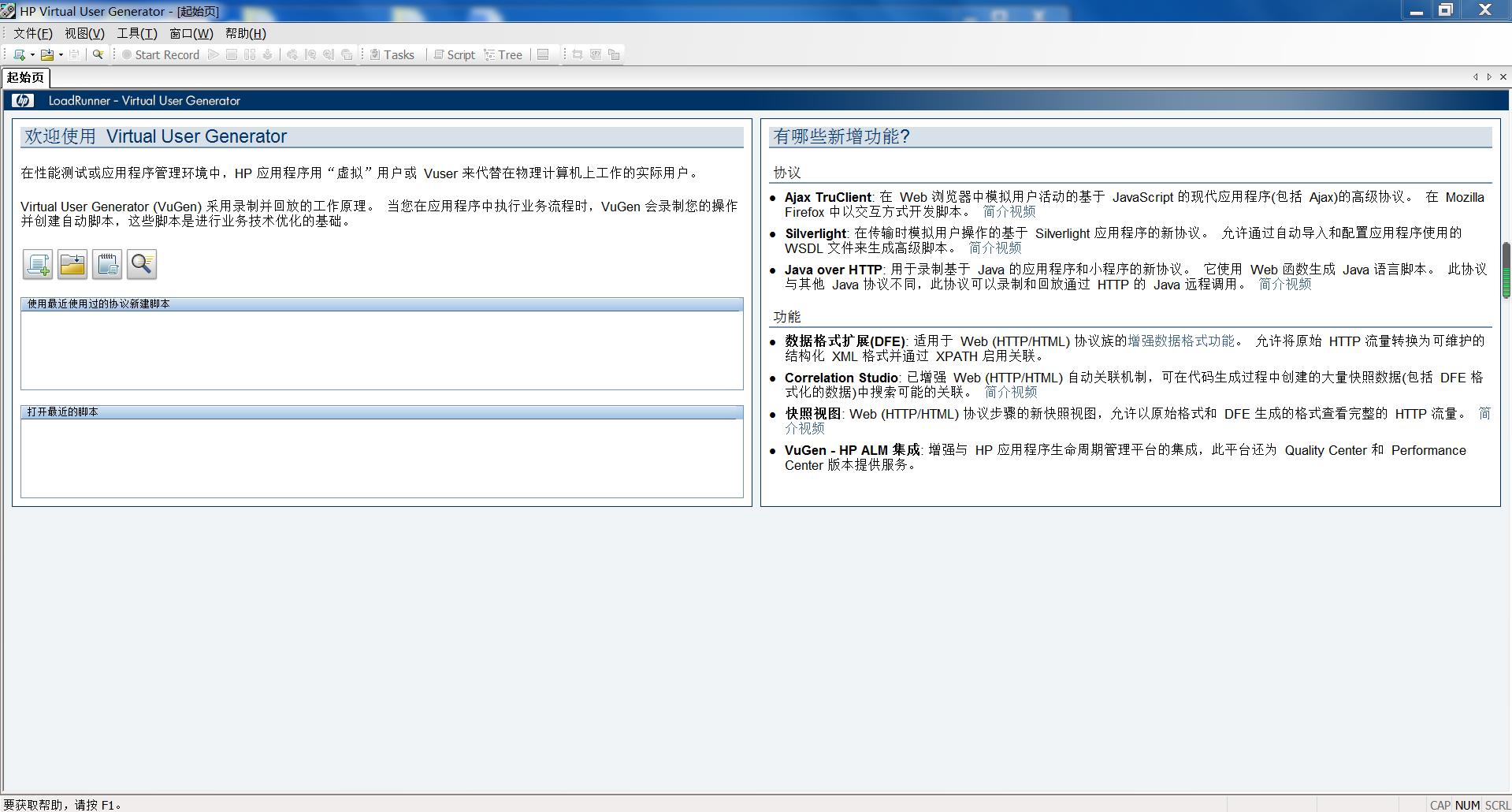This screenshot has width=1512, height=812.
Task: Click the search magnifier toolbar icon
Action: (98, 54)
